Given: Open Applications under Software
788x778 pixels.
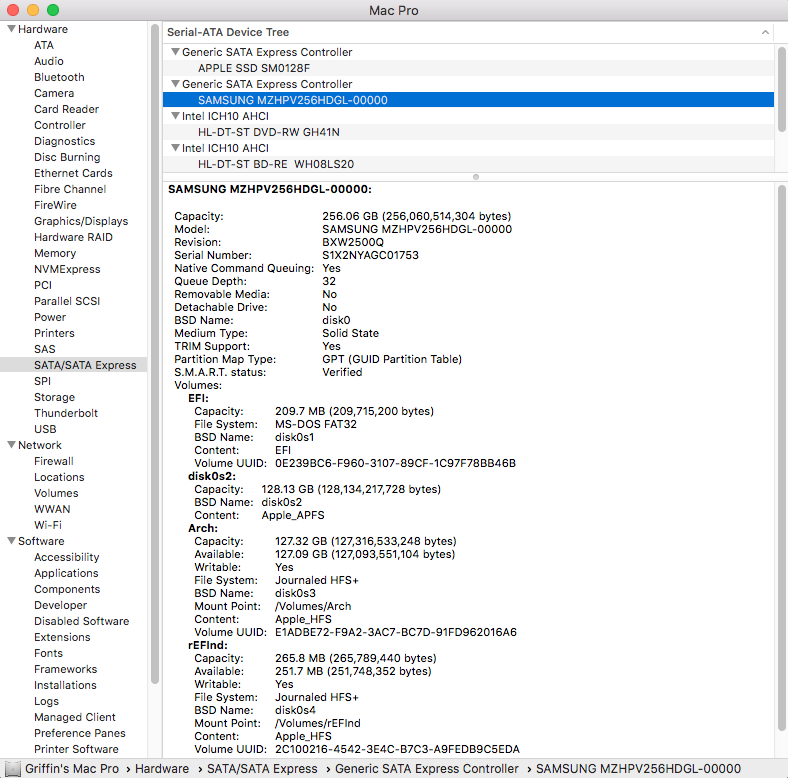Looking at the screenshot, I should pos(66,573).
